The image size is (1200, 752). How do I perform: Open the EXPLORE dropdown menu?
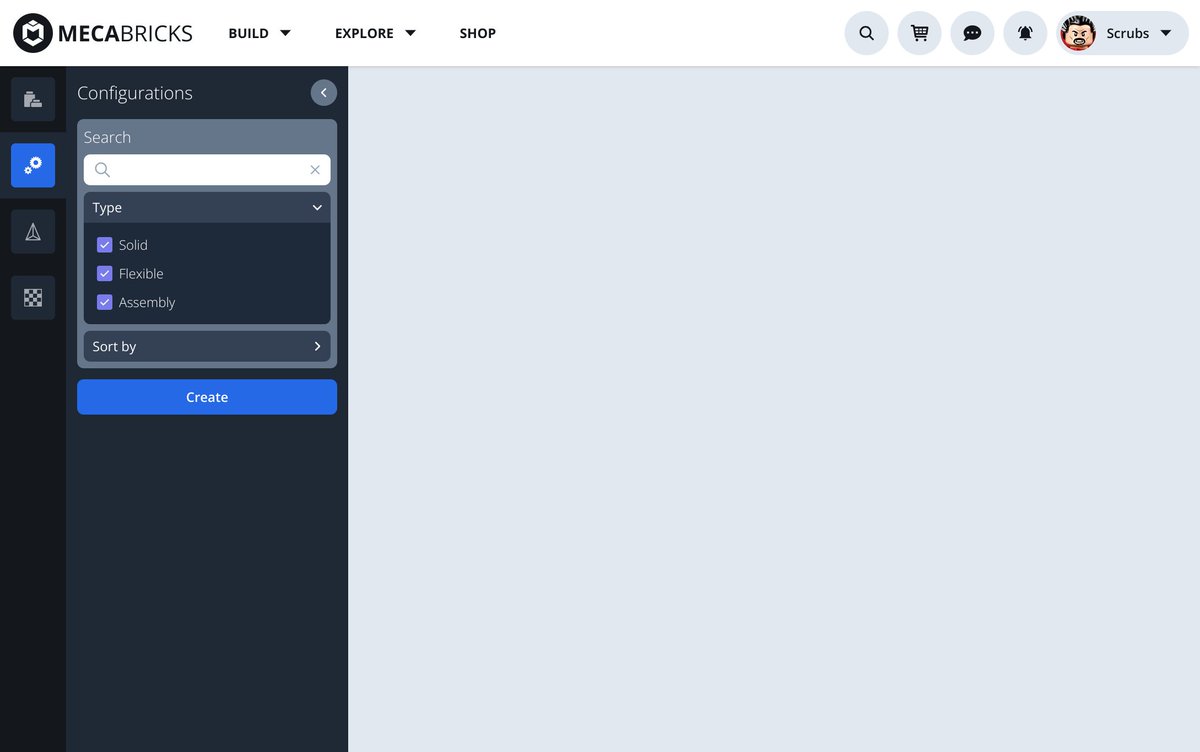coord(375,33)
